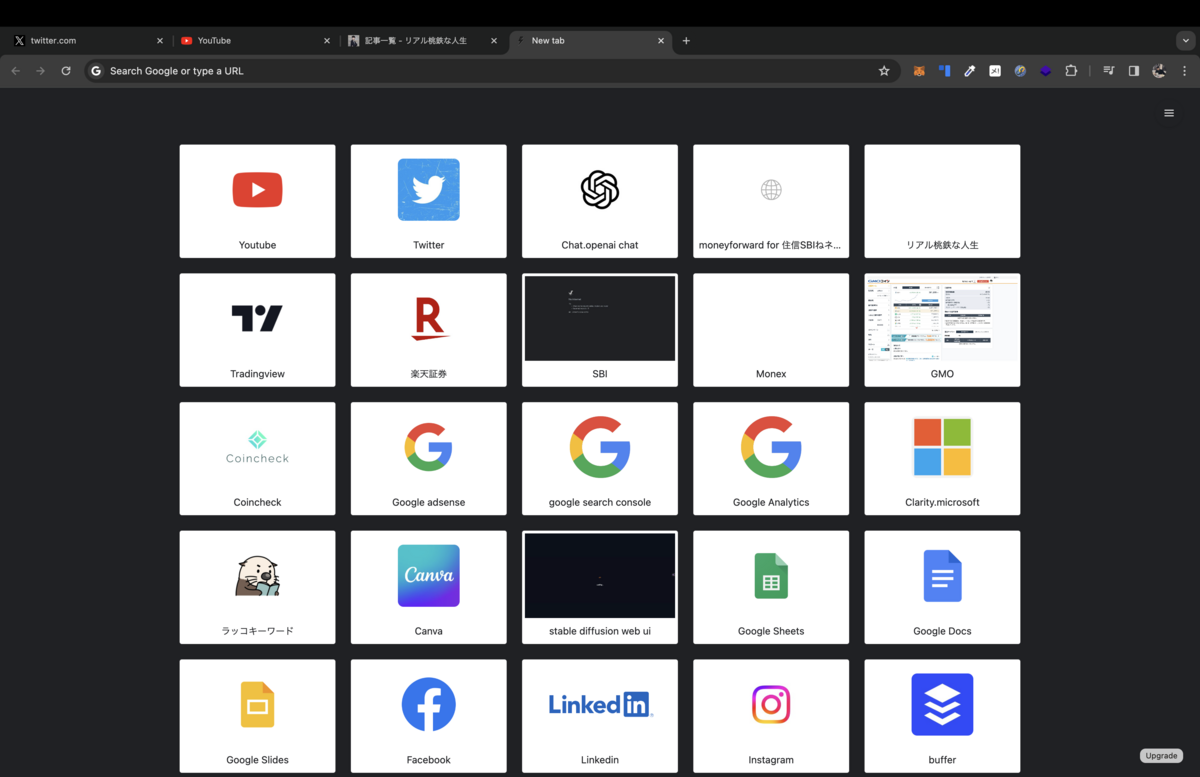Open the Google Sheets tile

pos(771,587)
